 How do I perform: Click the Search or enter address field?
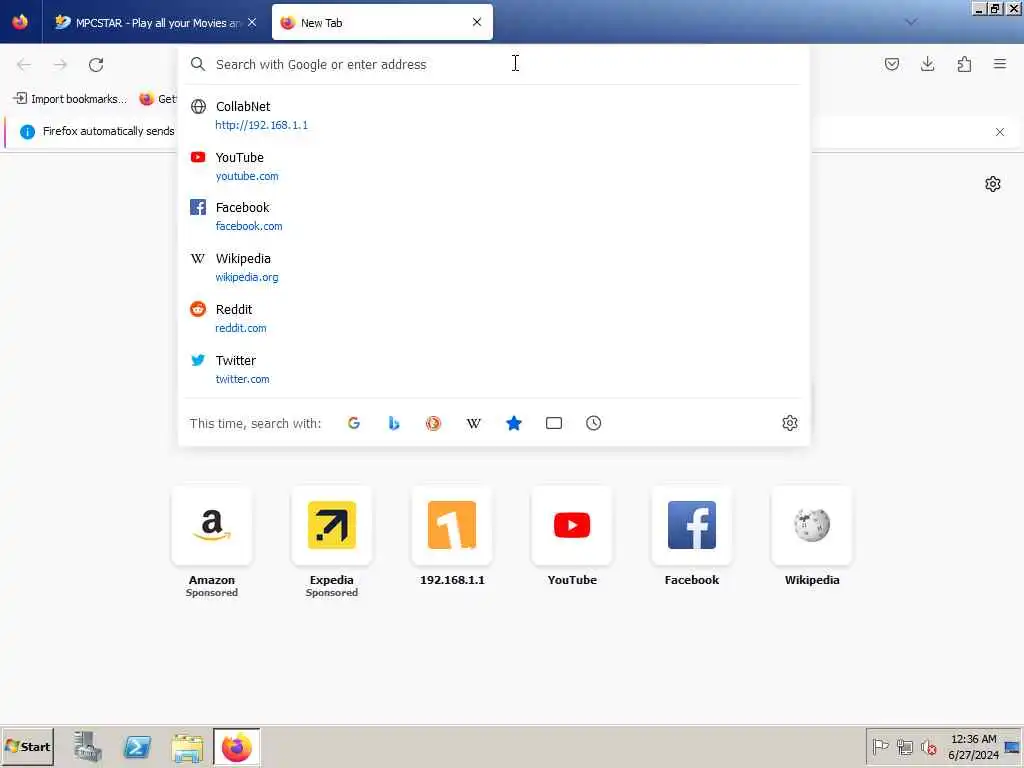[493, 64]
